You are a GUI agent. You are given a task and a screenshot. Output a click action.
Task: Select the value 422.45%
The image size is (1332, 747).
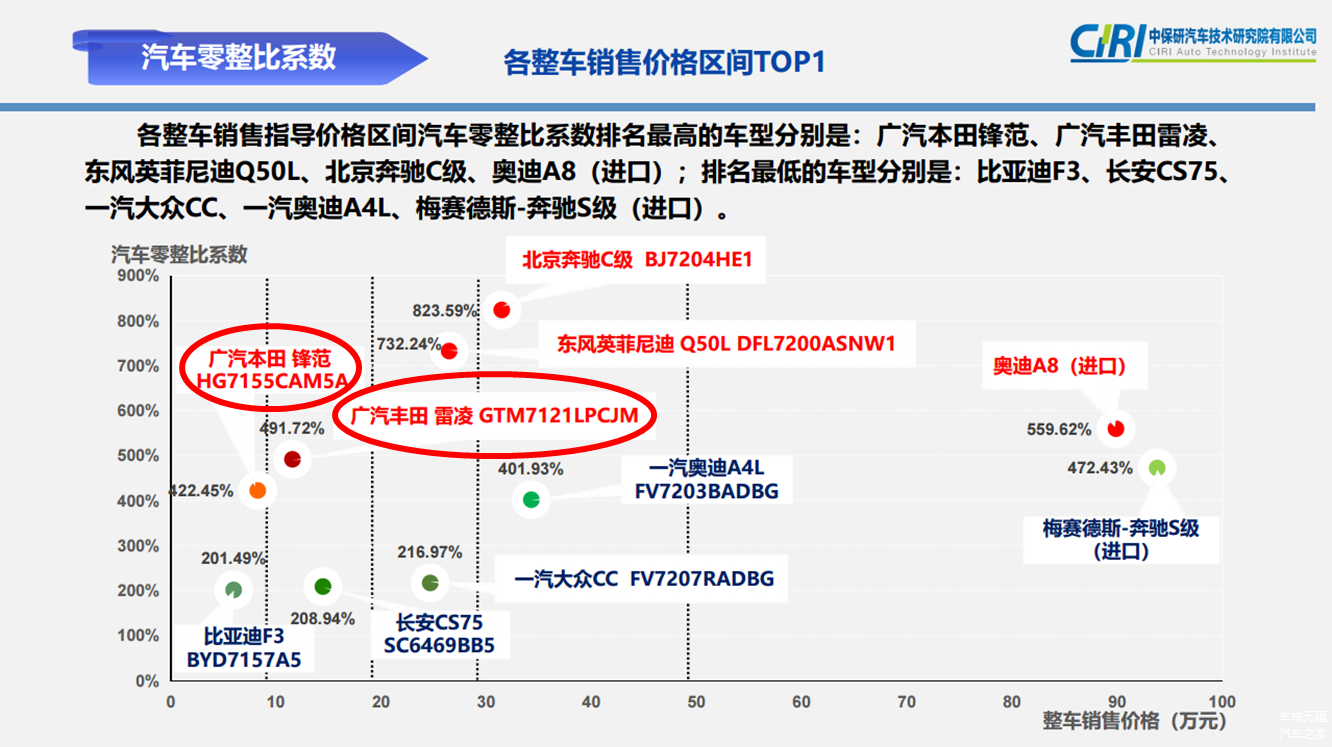click(202, 491)
